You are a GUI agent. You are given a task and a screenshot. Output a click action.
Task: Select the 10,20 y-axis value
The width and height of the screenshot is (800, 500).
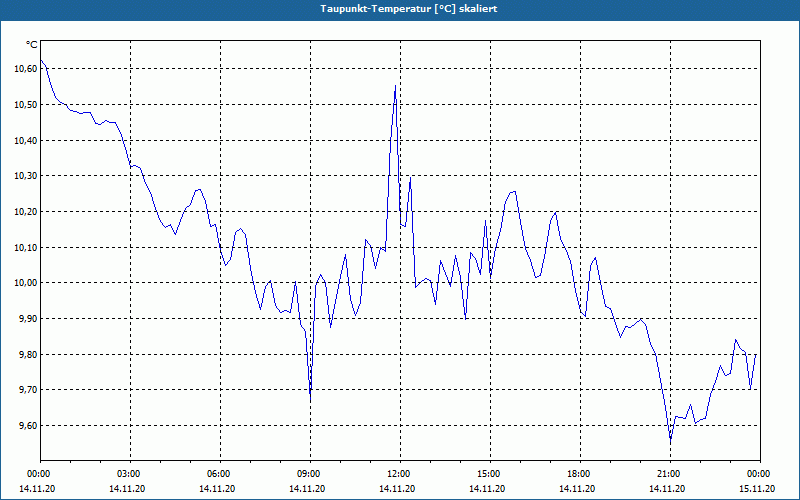(26, 212)
